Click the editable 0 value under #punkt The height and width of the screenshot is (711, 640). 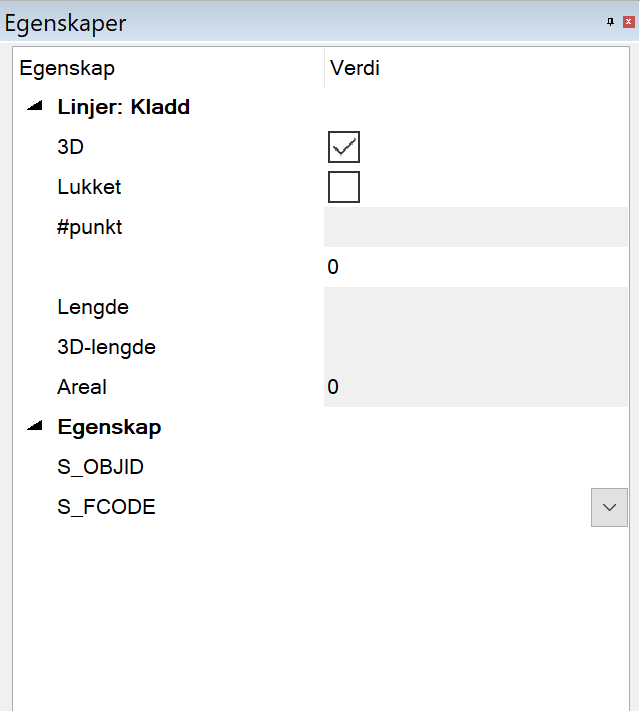point(470,267)
